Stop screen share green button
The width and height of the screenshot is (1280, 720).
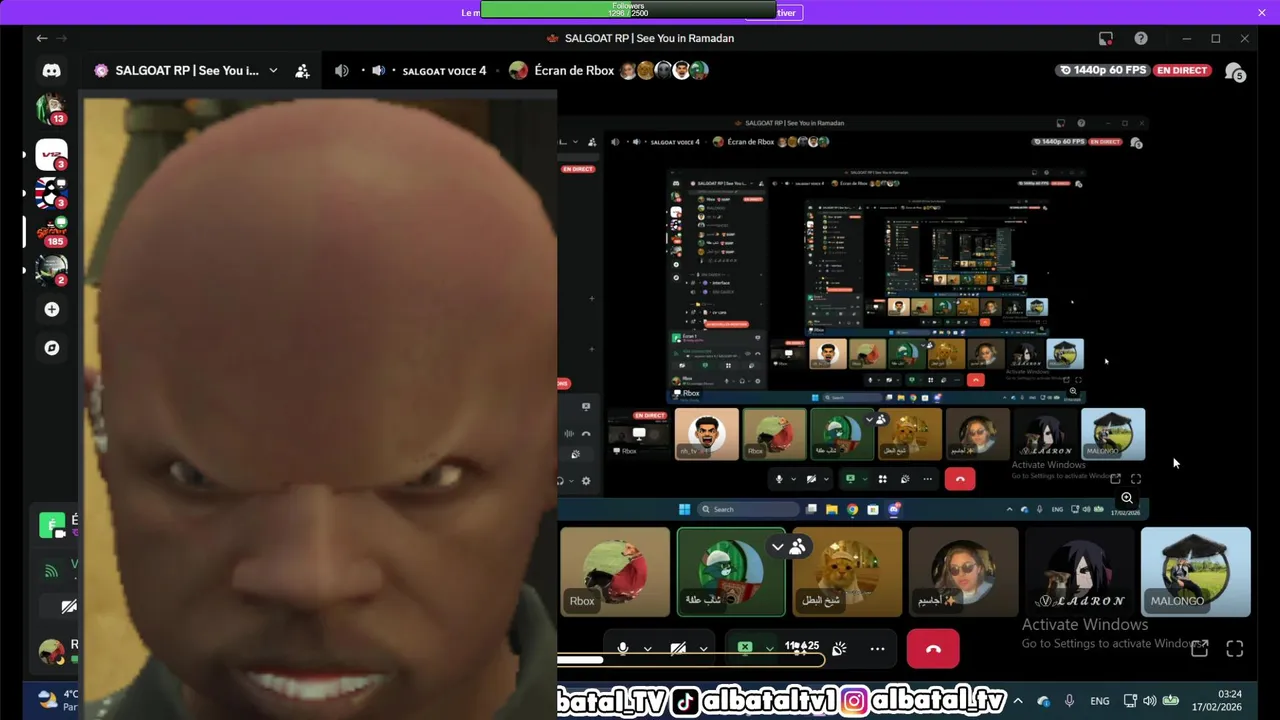[x=745, y=648]
